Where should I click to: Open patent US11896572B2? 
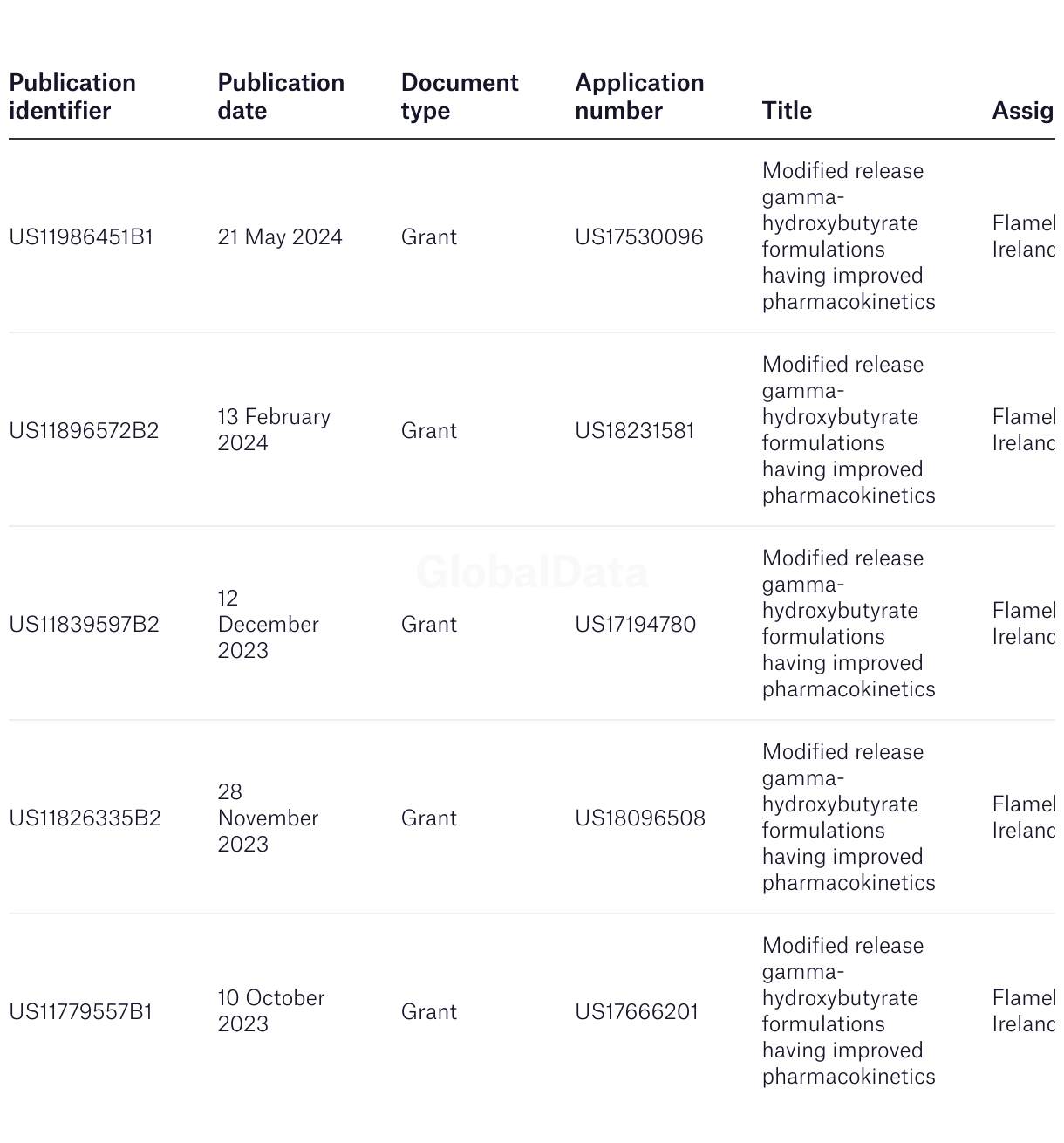pos(84,431)
